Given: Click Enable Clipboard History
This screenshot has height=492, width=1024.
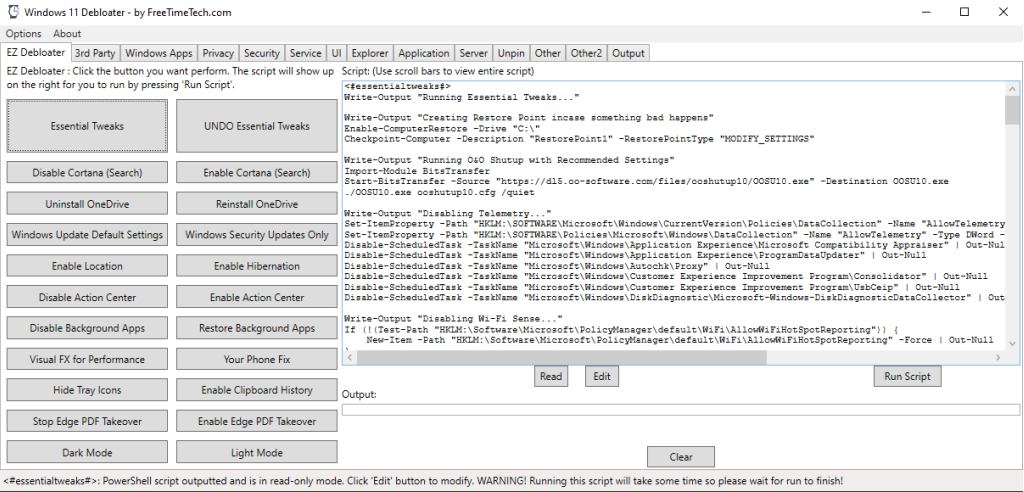Looking at the screenshot, I should click(257, 390).
